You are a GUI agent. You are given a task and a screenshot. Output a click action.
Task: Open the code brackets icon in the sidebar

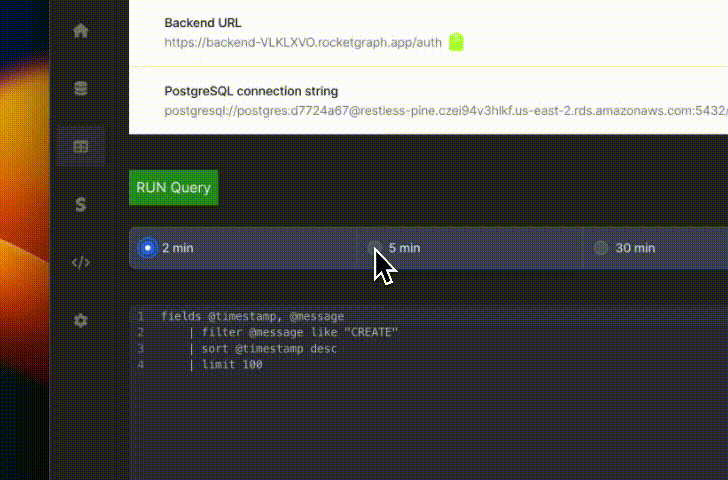(81, 262)
